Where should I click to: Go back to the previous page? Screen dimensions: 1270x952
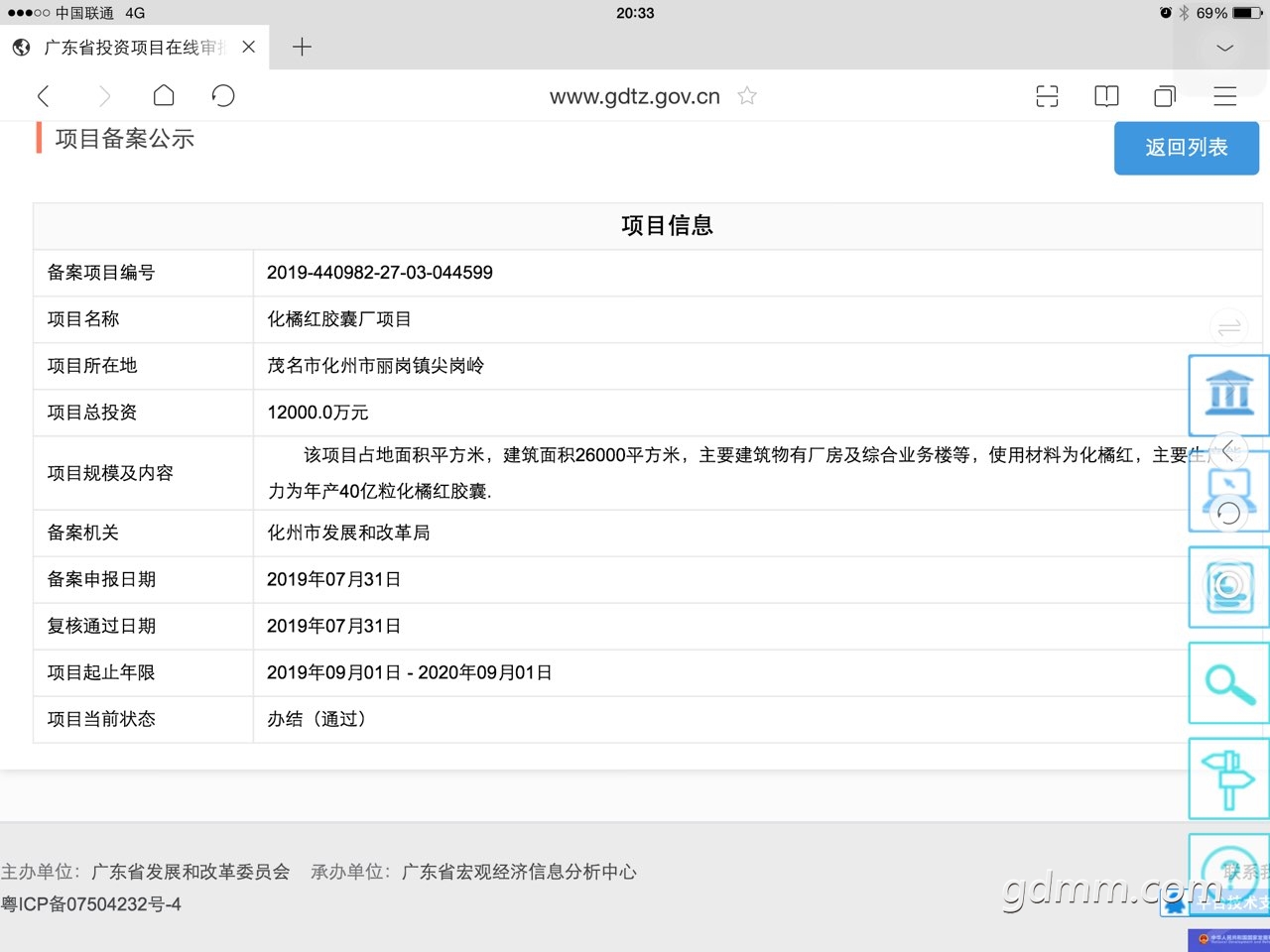pos(43,96)
